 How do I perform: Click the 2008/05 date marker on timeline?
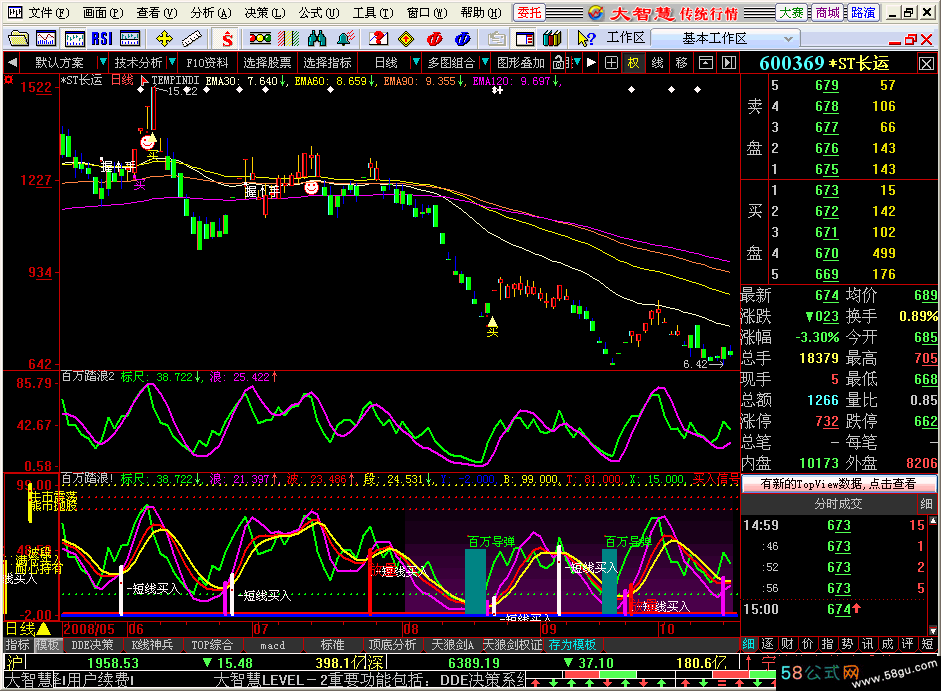pyautogui.click(x=89, y=629)
